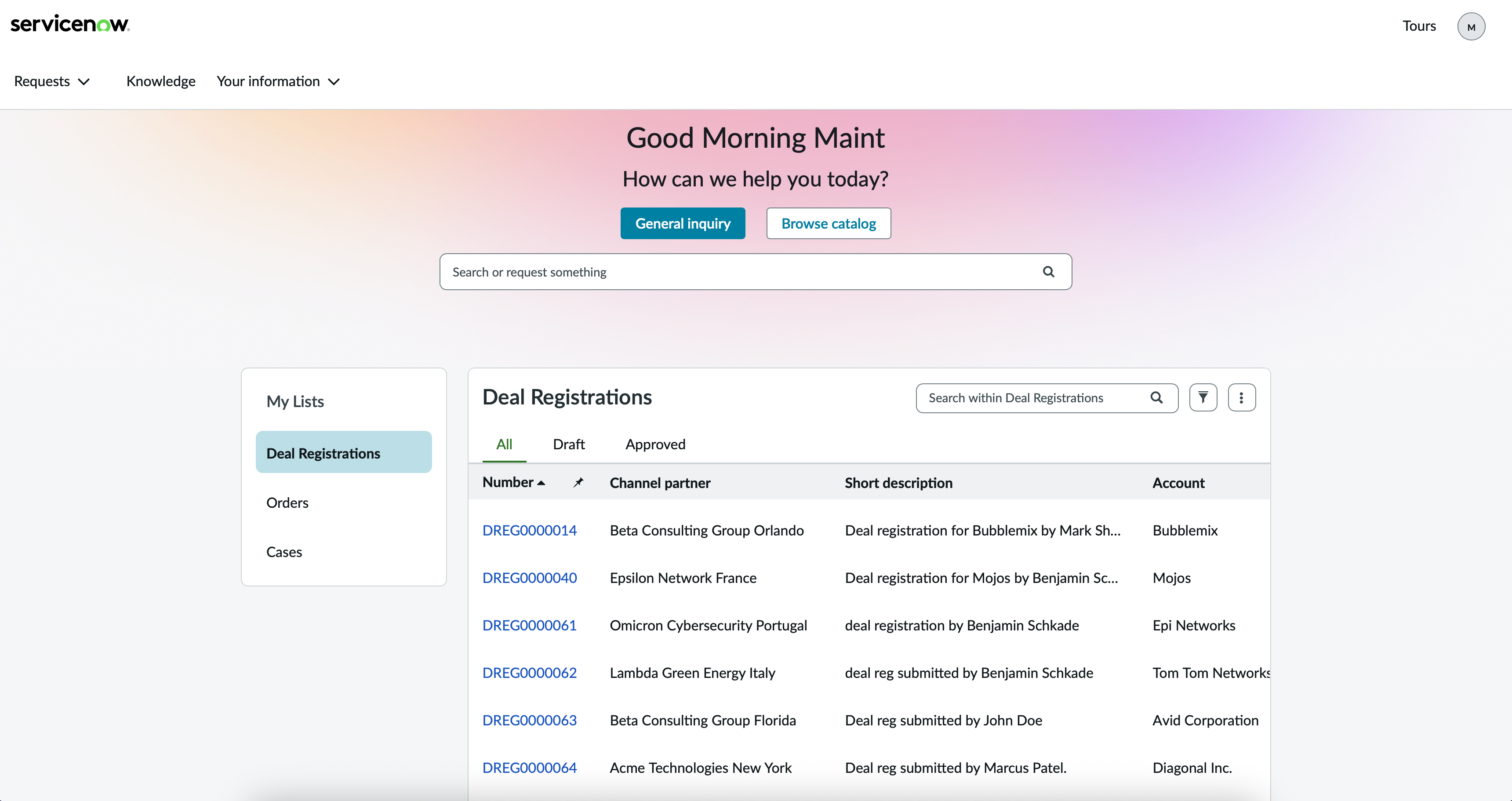The height and width of the screenshot is (801, 1512).
Task: Click the Bubblemix account cell
Action: (1185, 530)
